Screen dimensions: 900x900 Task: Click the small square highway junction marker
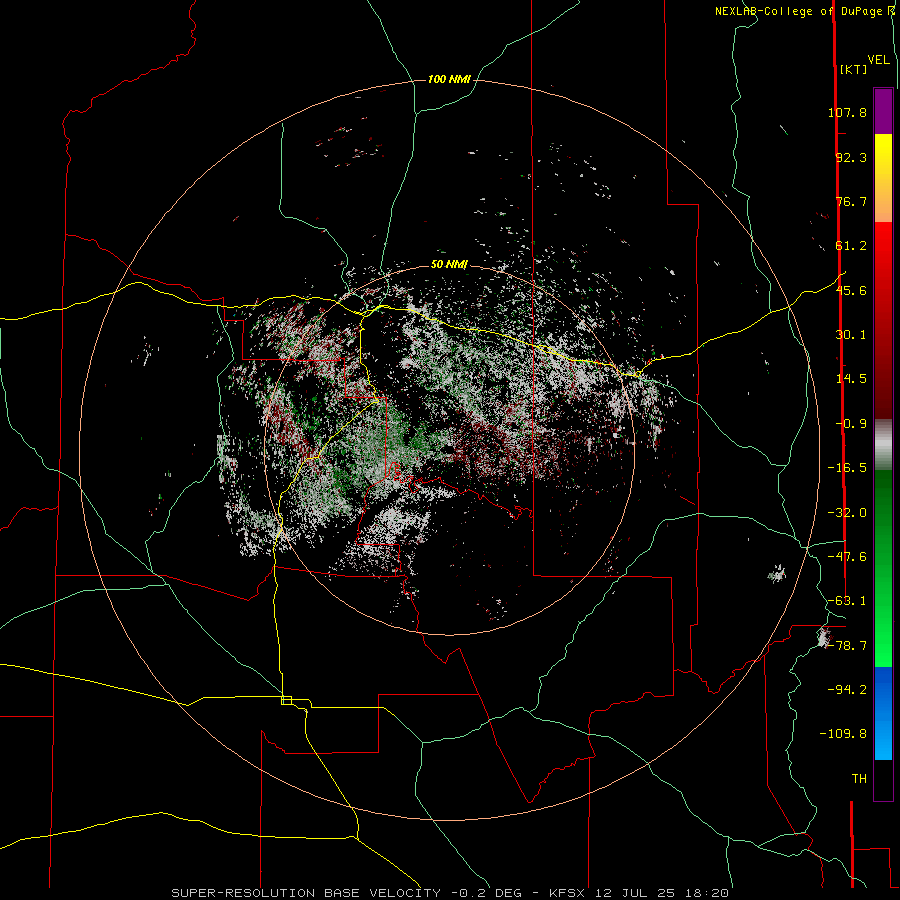286,700
